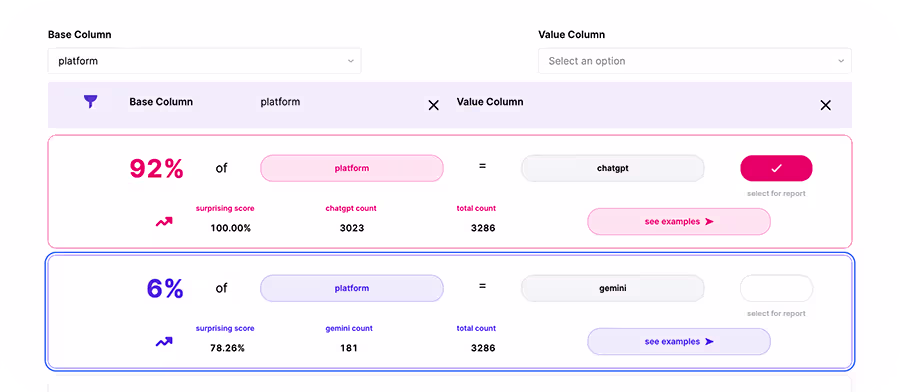Click the purple filter funnel icon
Image resolution: width=900 pixels, height=392 pixels.
click(91, 102)
